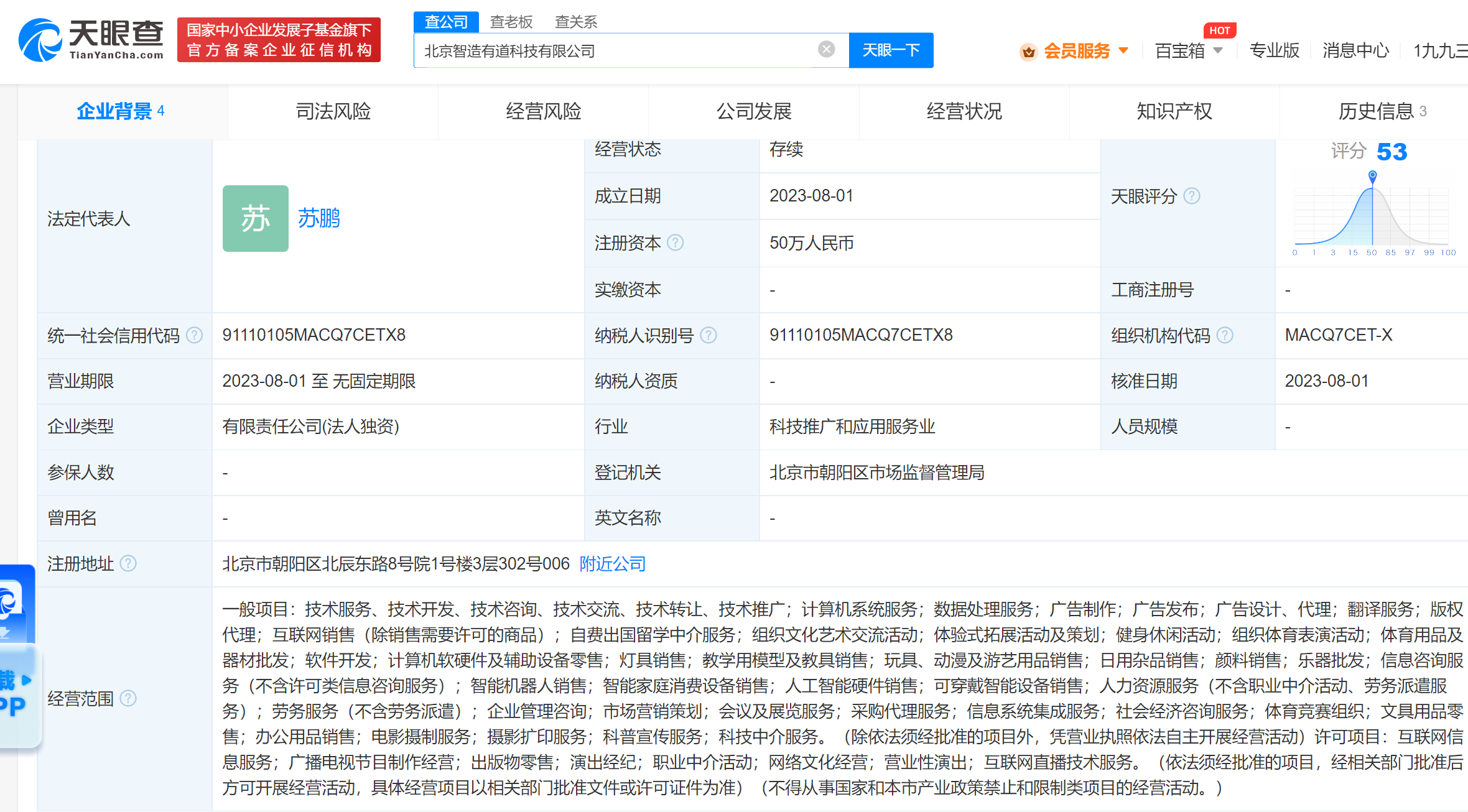Click approval date value under 核准日期

1327,381
